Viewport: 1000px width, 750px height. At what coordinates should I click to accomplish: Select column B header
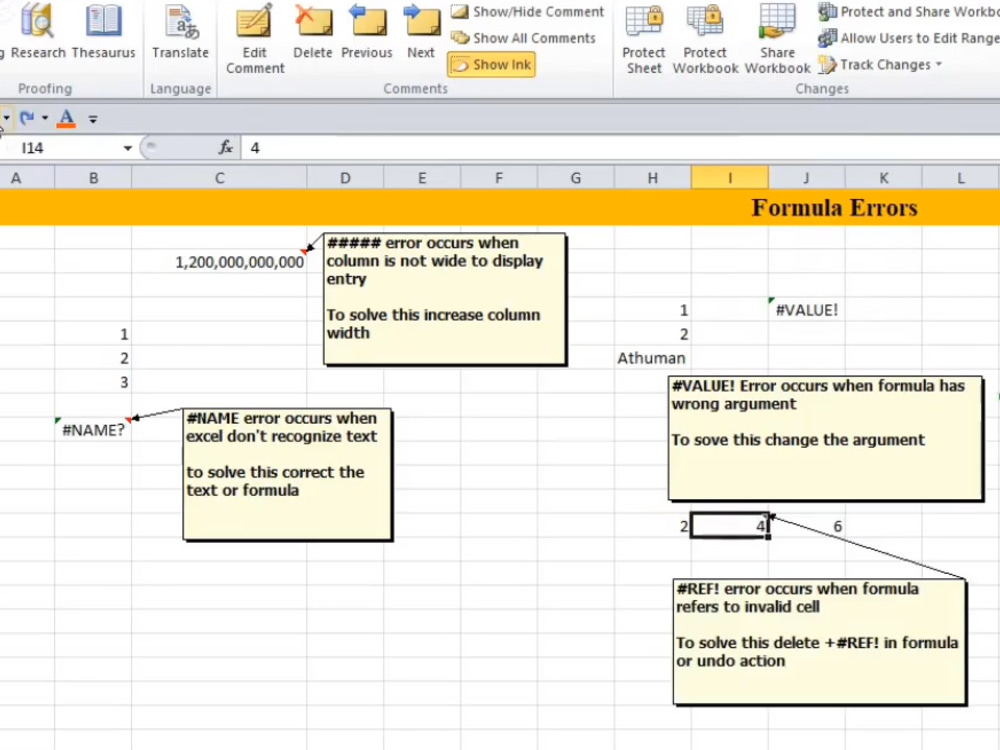(x=93, y=178)
